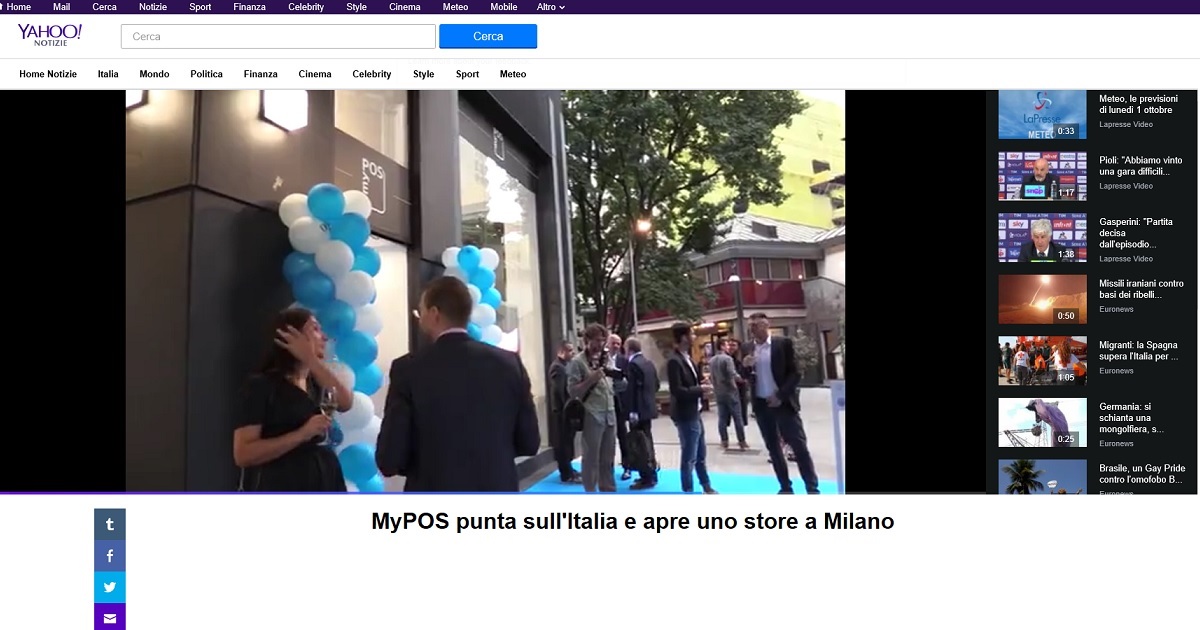Select the Politica news section

click(x=207, y=74)
